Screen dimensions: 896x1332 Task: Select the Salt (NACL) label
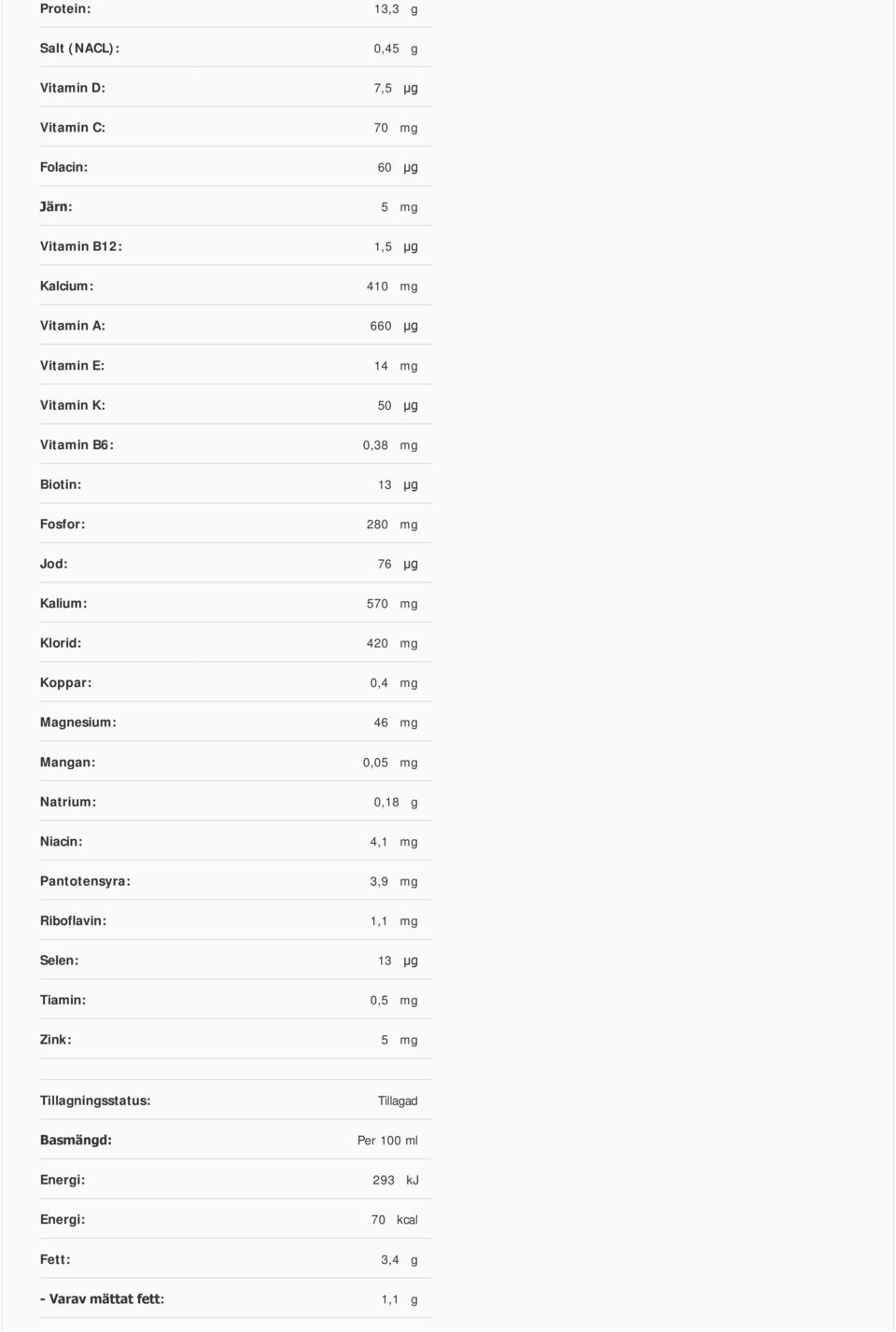pyautogui.click(x=79, y=49)
